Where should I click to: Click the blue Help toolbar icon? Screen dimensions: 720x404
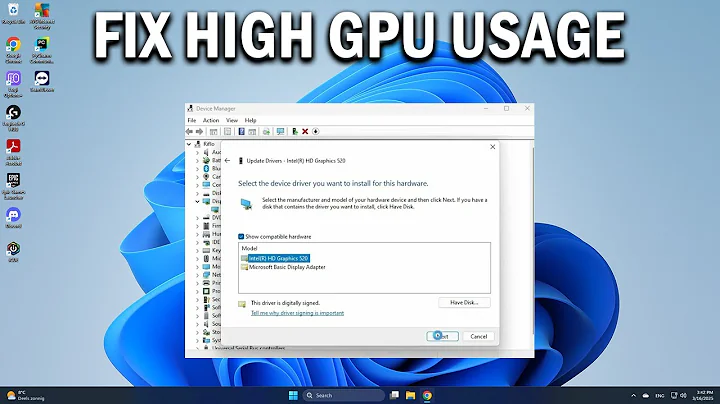pyautogui.click(x=242, y=132)
